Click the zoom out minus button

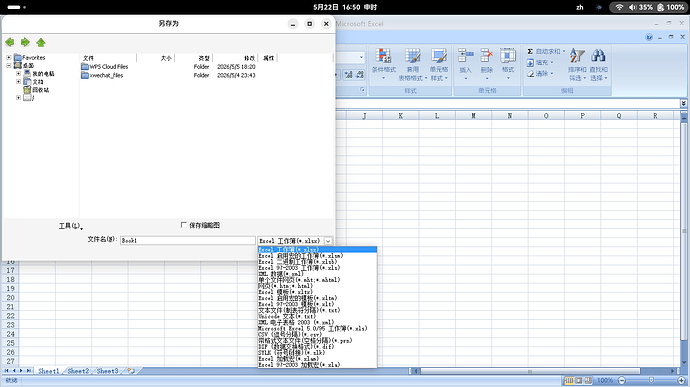tap(622, 380)
